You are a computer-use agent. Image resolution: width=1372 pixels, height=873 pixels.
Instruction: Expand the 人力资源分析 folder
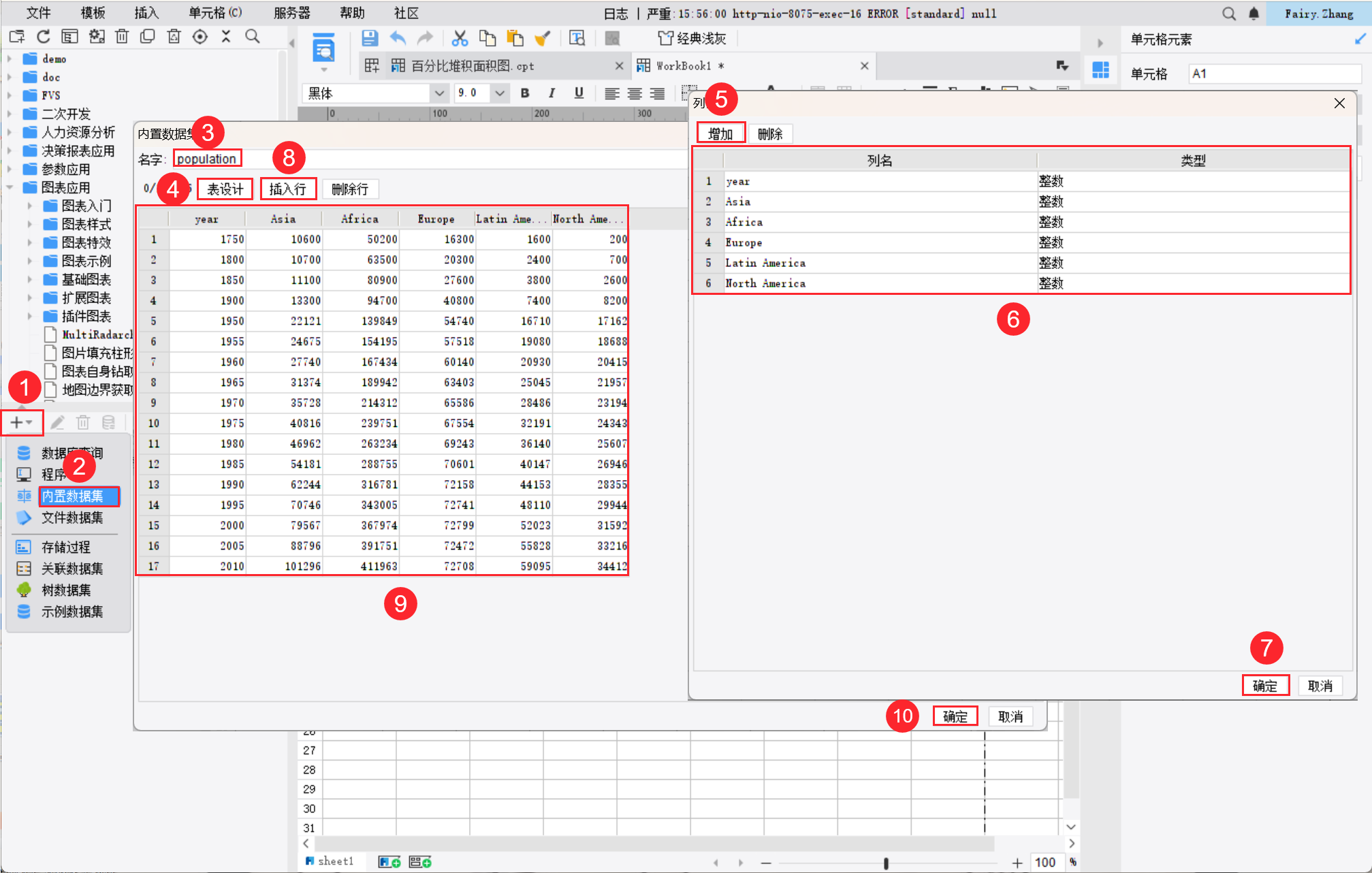[x=10, y=132]
